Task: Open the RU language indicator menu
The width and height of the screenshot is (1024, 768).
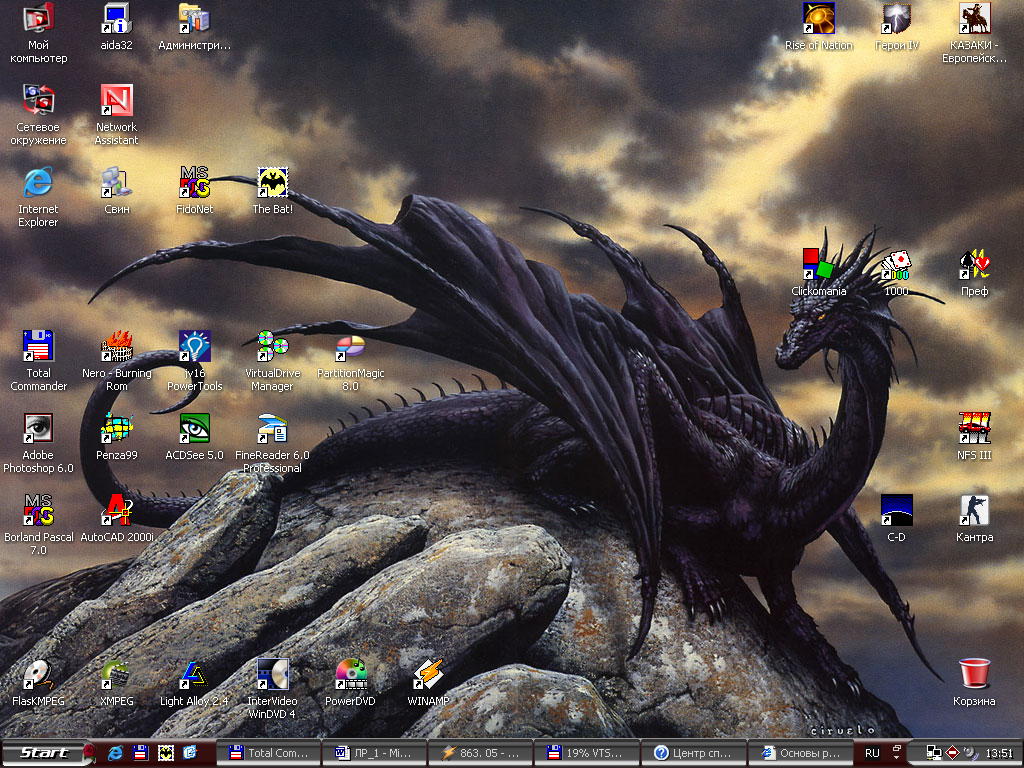Action: tap(872, 753)
